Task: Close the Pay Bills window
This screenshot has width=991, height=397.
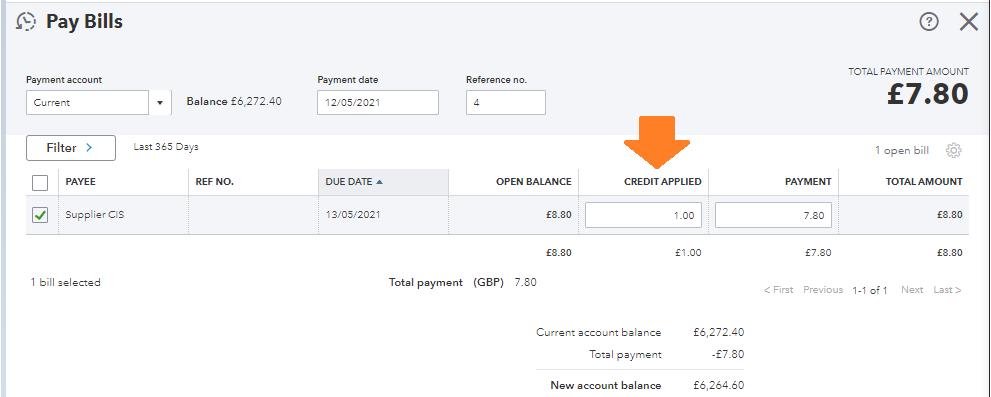Action: [x=968, y=22]
